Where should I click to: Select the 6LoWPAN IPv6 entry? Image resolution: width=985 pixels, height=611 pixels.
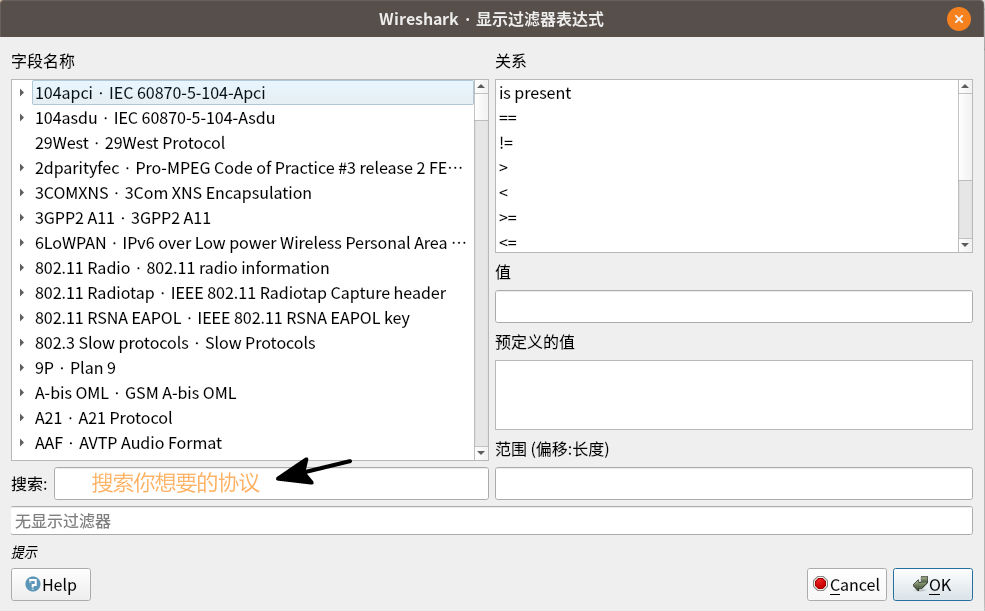click(x=253, y=243)
